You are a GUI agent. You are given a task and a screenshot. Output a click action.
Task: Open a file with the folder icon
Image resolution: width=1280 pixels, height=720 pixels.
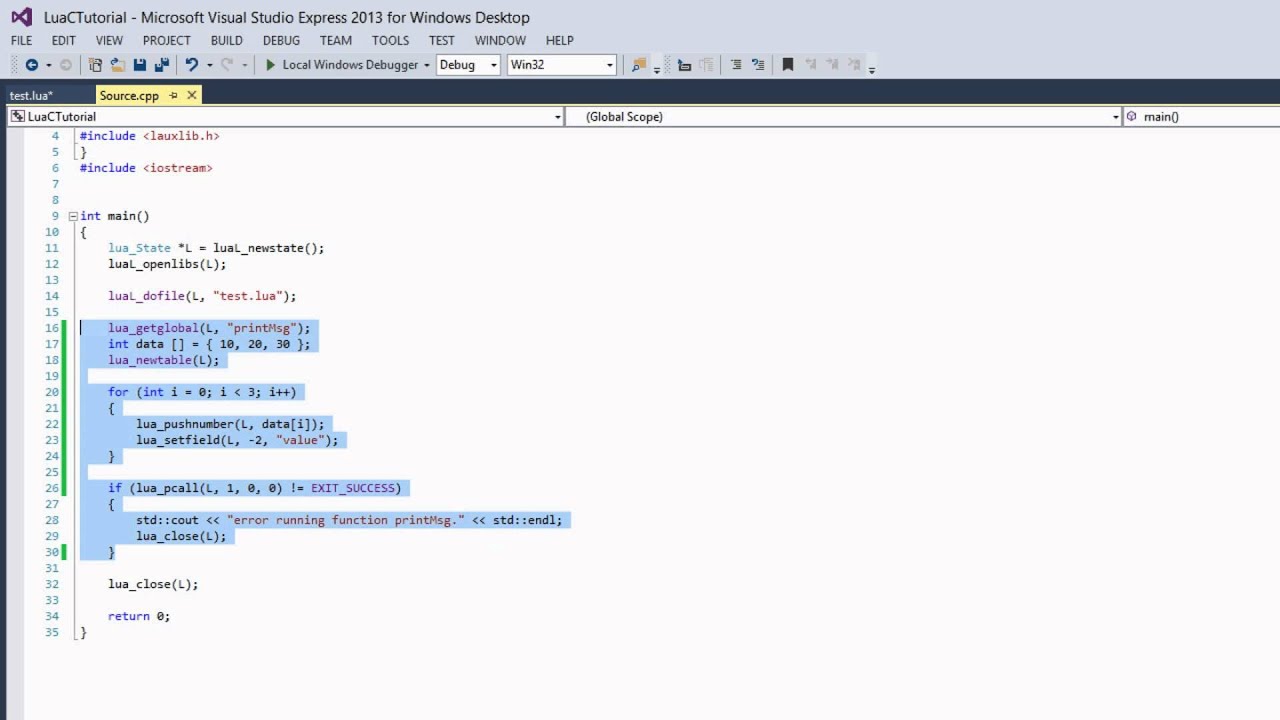tap(117, 65)
